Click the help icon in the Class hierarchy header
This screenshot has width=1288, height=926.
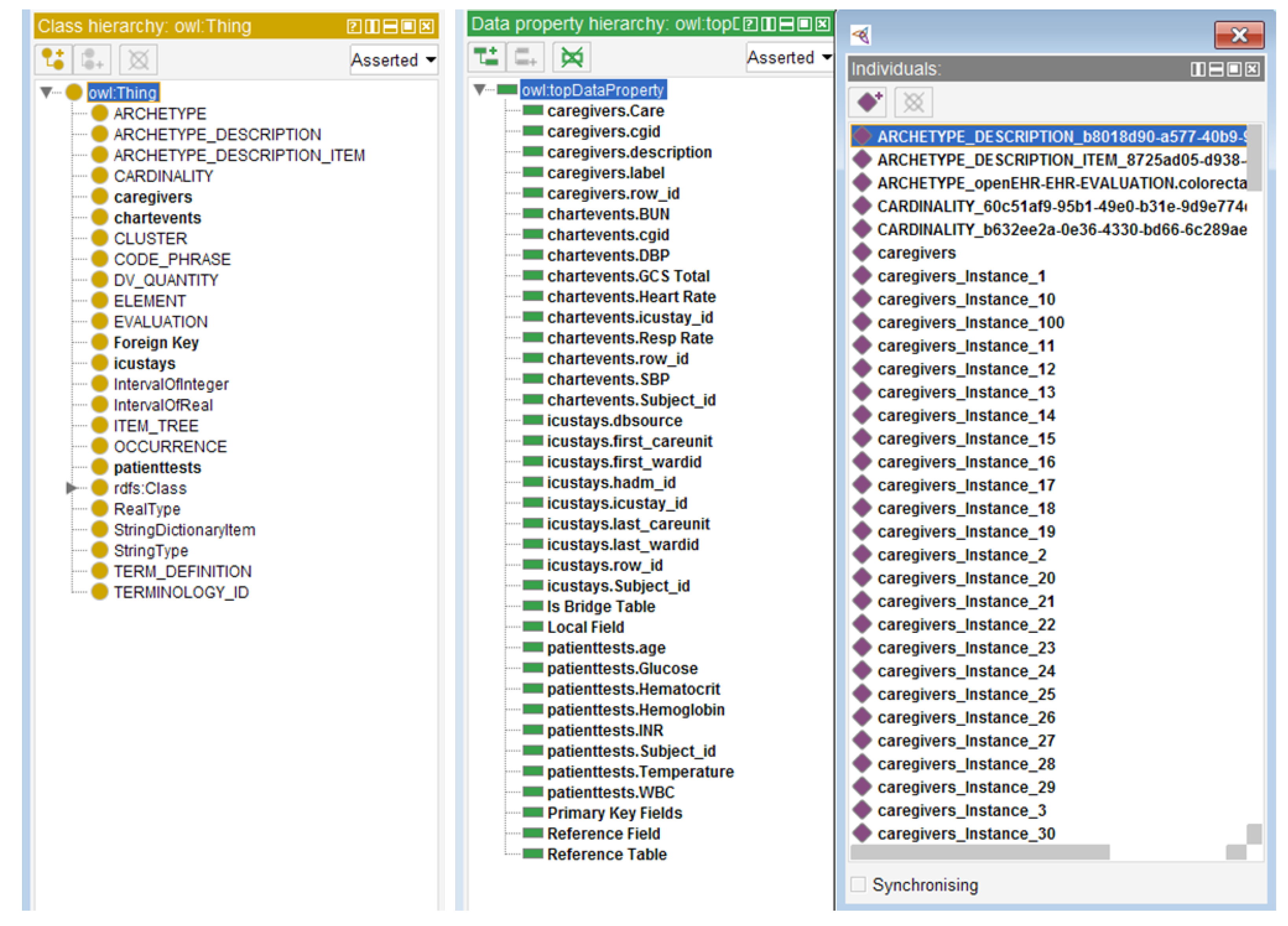pyautogui.click(x=353, y=26)
